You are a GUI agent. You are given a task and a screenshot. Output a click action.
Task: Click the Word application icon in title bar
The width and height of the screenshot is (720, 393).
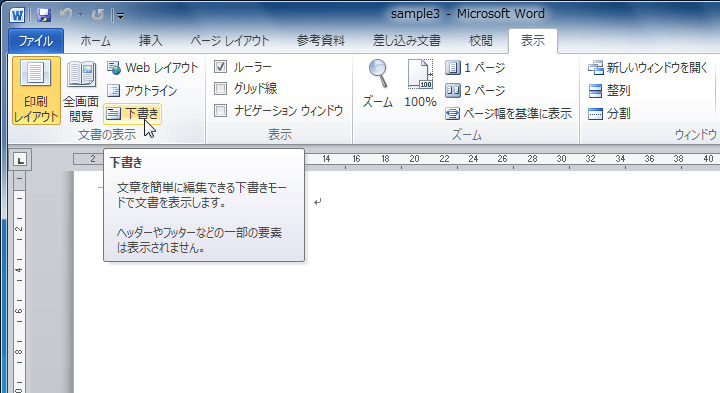click(x=17, y=15)
